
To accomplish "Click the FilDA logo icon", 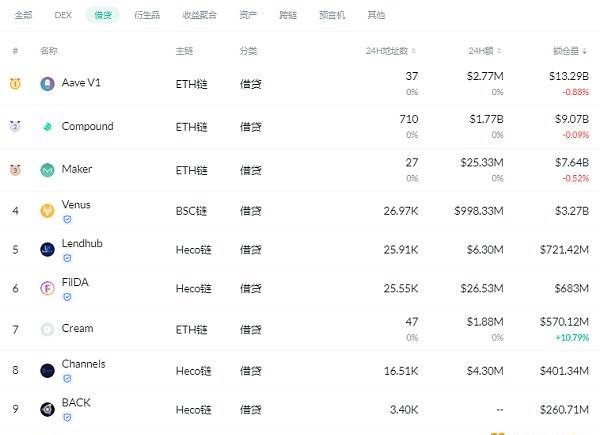I will click(x=47, y=288).
